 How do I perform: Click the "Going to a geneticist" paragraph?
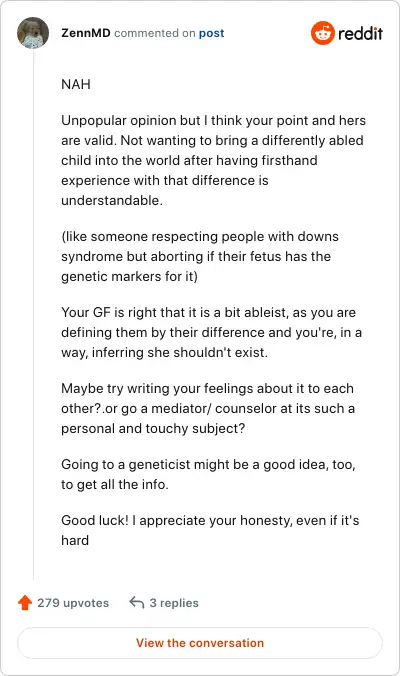208,474
